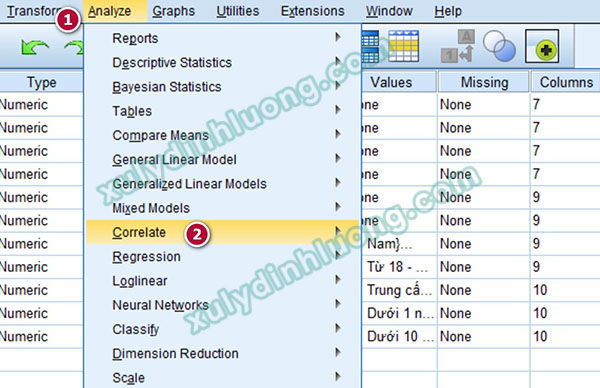Expand the Bayesian Statistics submenu
Image resolution: width=600 pixels, height=388 pixels.
222,87
